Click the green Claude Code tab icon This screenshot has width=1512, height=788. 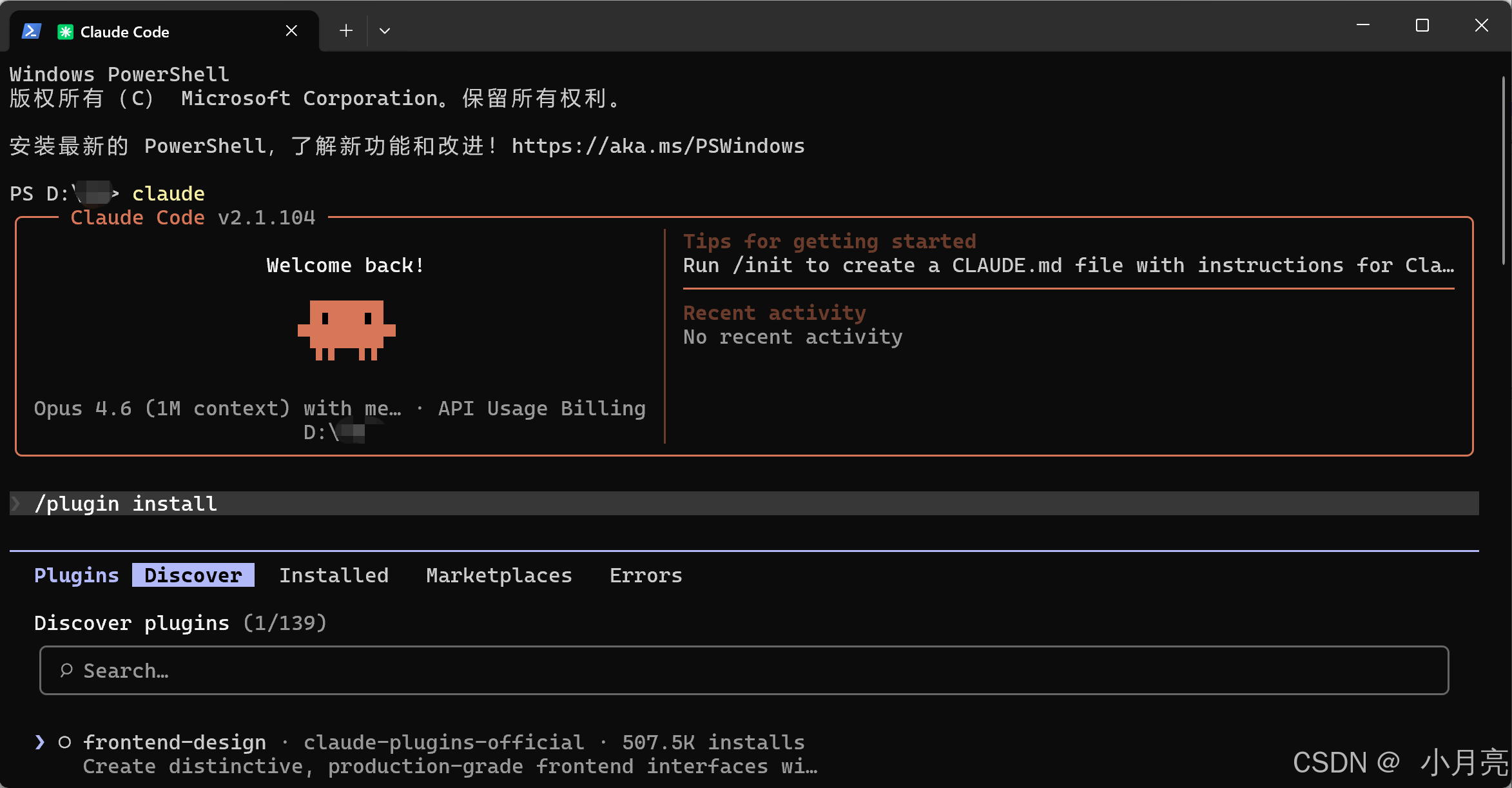[x=65, y=32]
